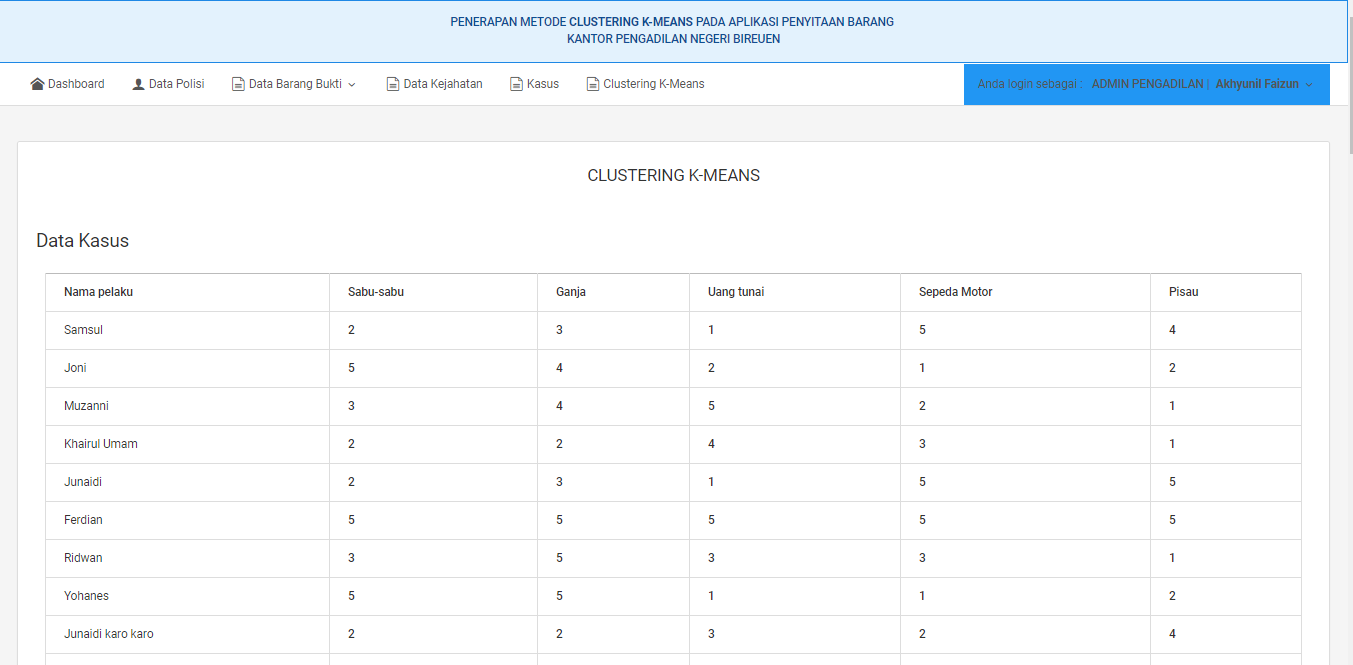Image resolution: width=1353 pixels, height=665 pixels.
Task: Click the document icon beside Data Kejahatan
Action: (x=393, y=84)
